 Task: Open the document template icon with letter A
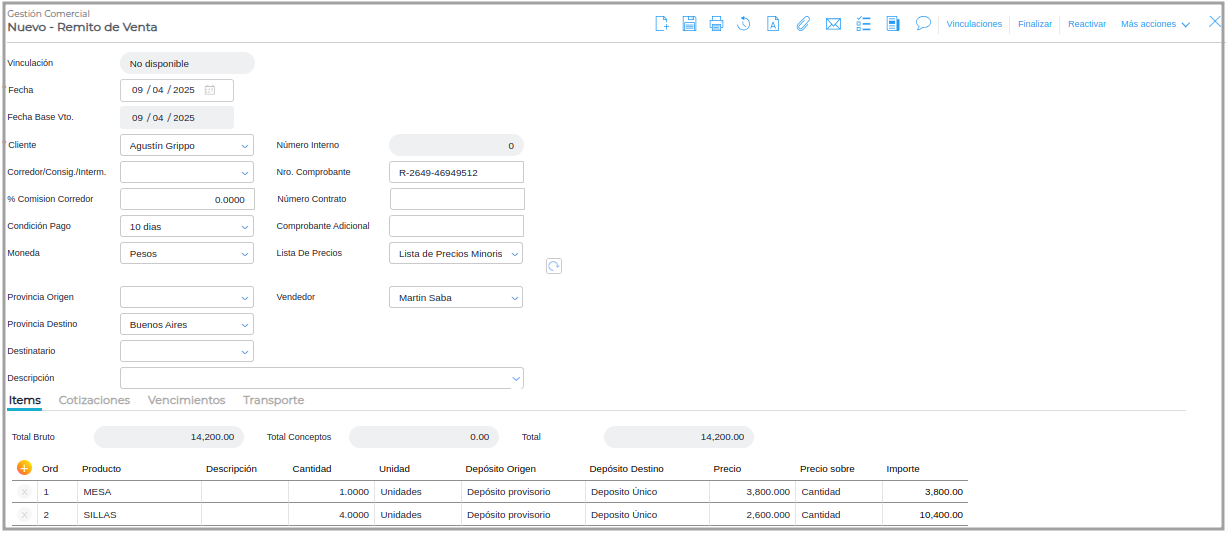pyautogui.click(x=773, y=24)
